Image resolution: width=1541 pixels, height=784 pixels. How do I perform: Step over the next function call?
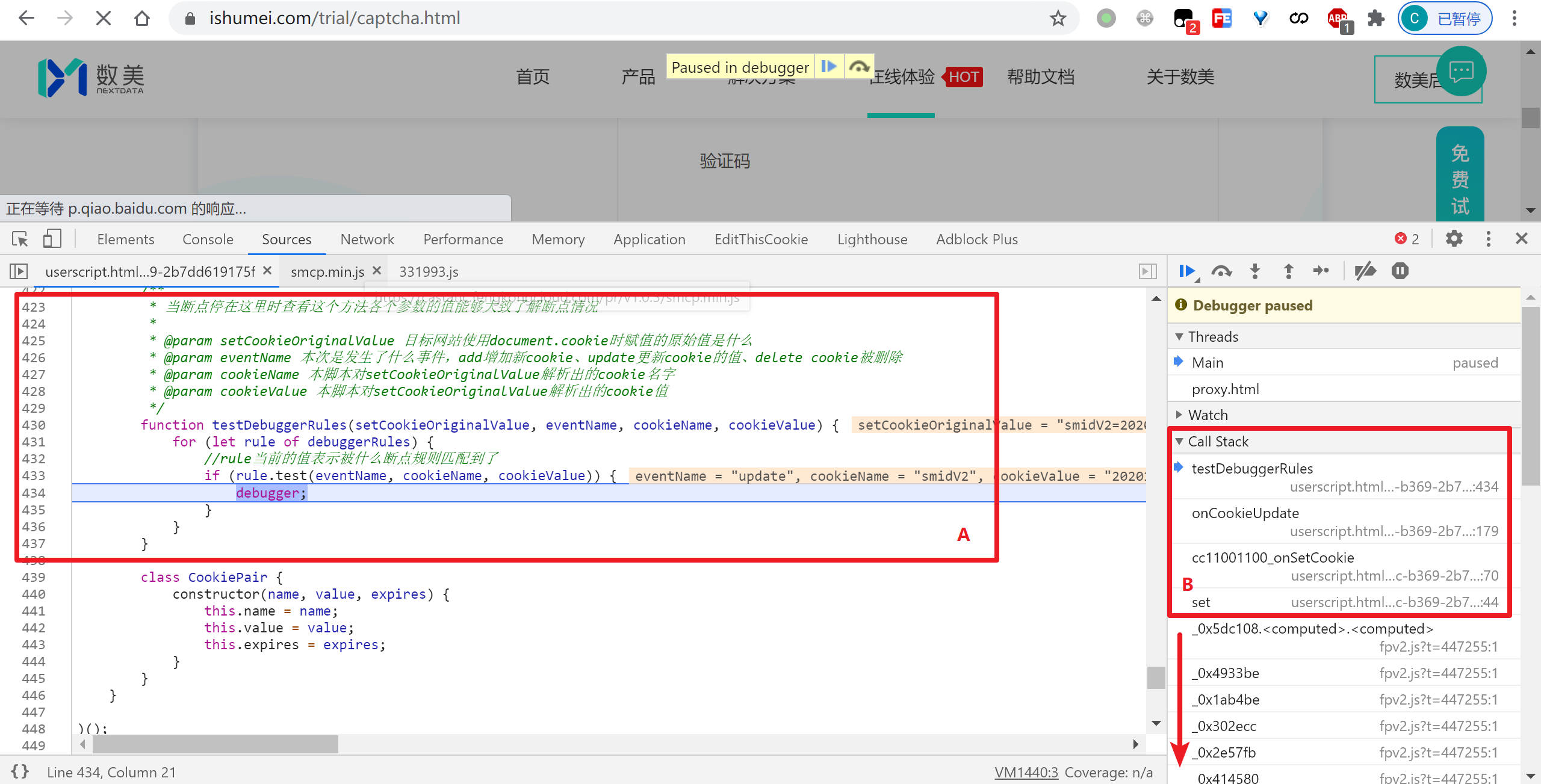[1222, 271]
